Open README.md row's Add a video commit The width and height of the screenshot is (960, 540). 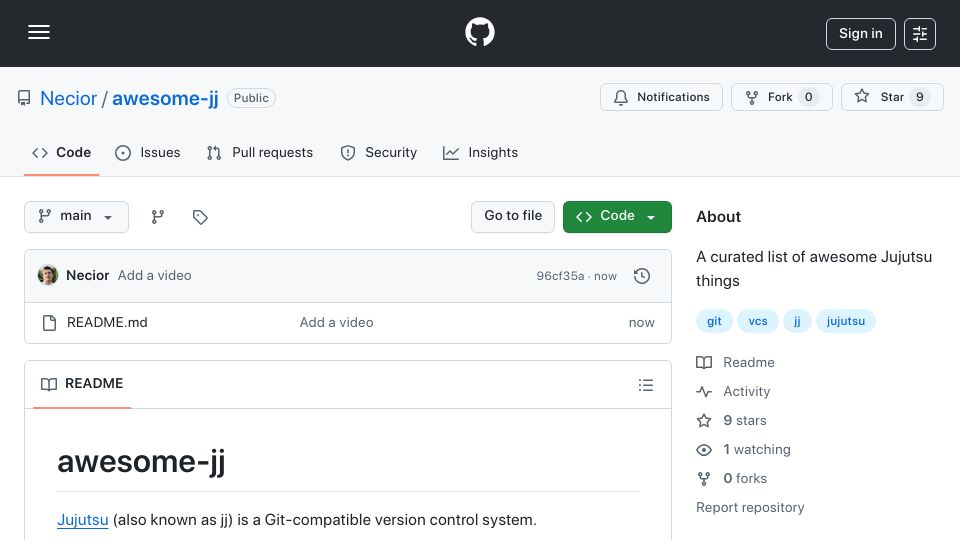336,323
